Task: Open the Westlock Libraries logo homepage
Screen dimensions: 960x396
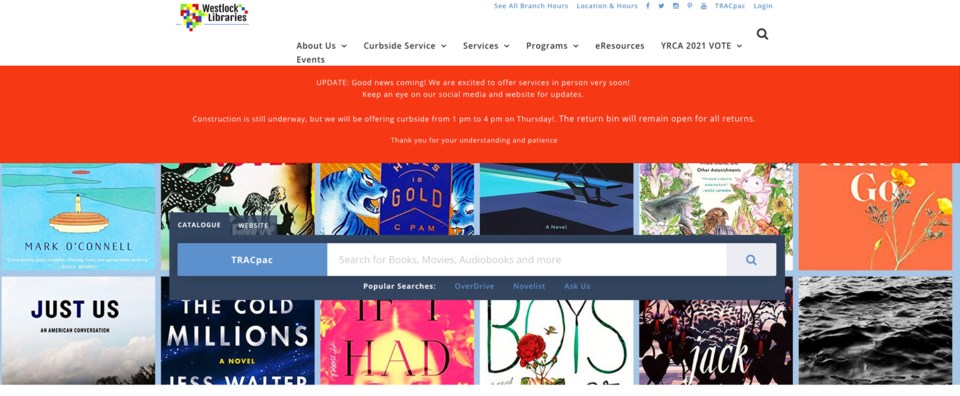Action: pyautogui.click(x=212, y=17)
